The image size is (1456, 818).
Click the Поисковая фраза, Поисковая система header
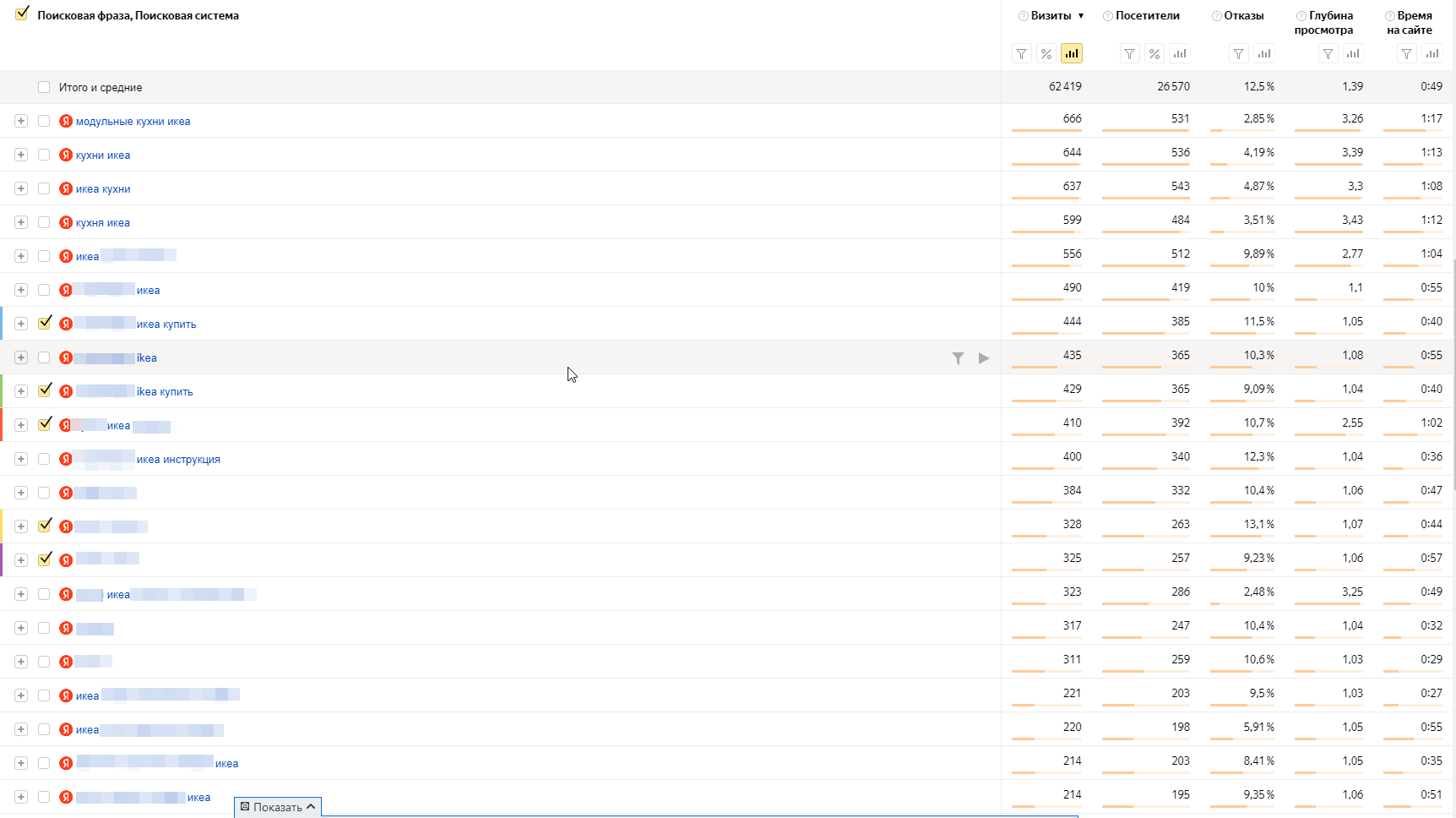(139, 16)
